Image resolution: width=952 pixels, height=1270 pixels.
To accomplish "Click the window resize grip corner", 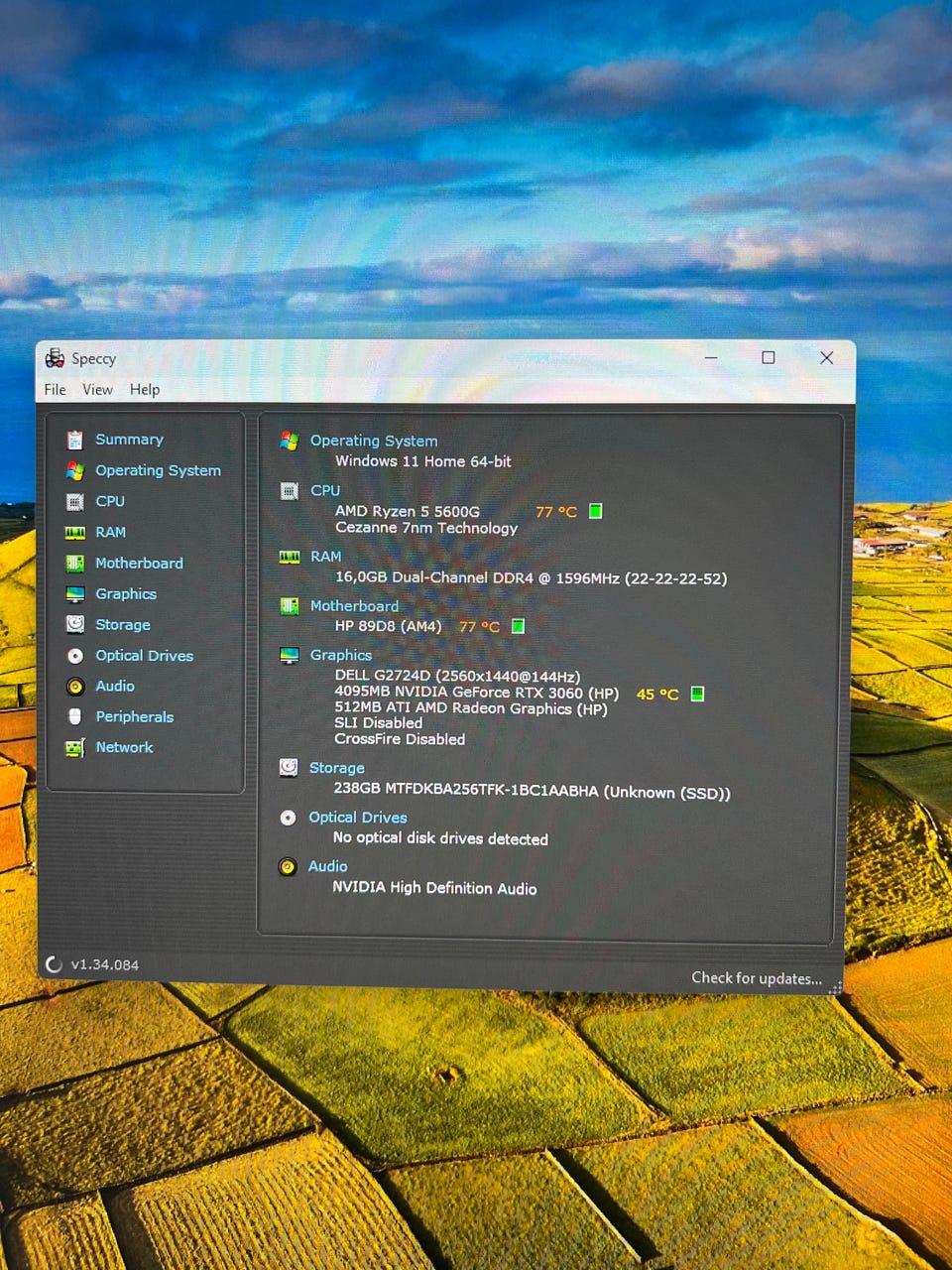I will [835, 987].
